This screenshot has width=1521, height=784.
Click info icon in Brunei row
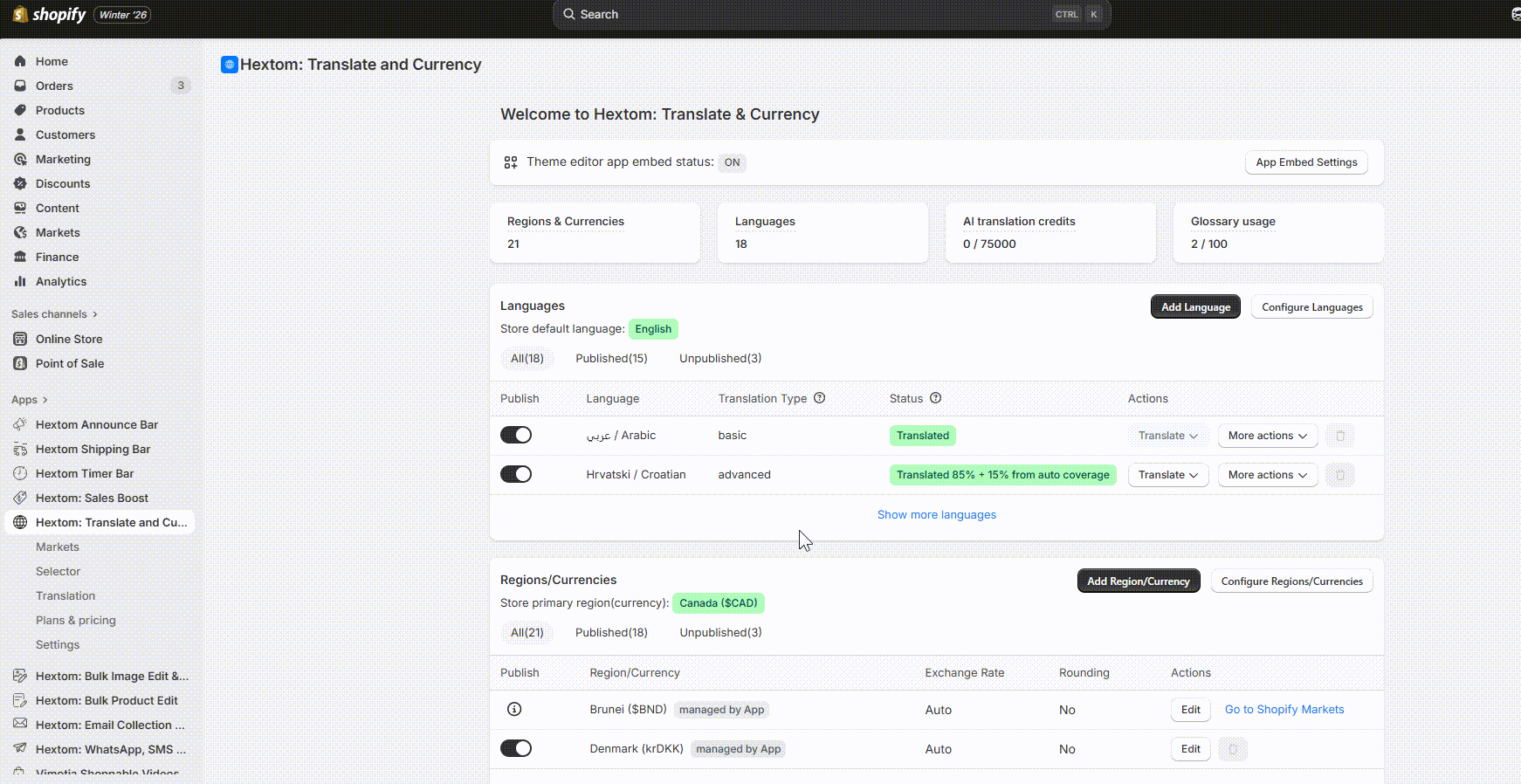(x=514, y=709)
